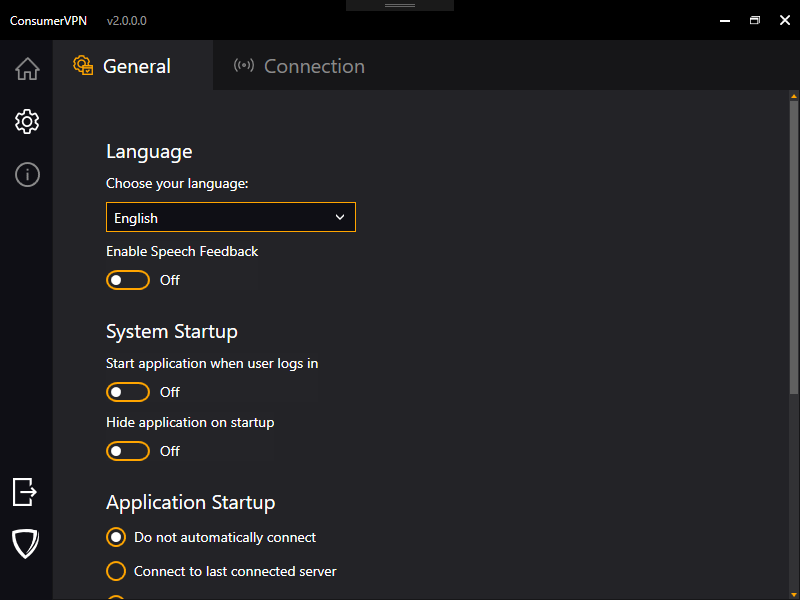Click the drag handle at top center
800x600 pixels.
pos(399,5)
